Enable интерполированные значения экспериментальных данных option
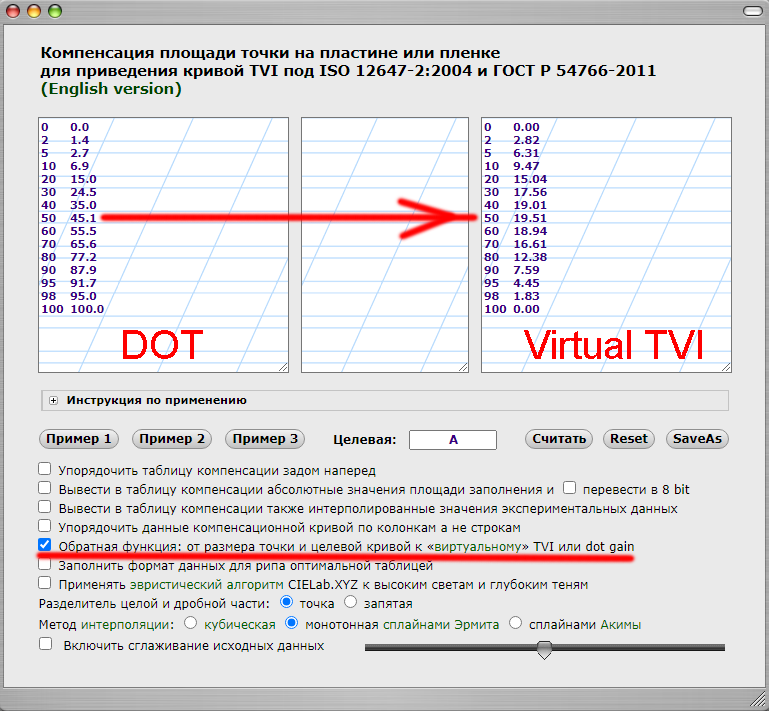 (45, 507)
